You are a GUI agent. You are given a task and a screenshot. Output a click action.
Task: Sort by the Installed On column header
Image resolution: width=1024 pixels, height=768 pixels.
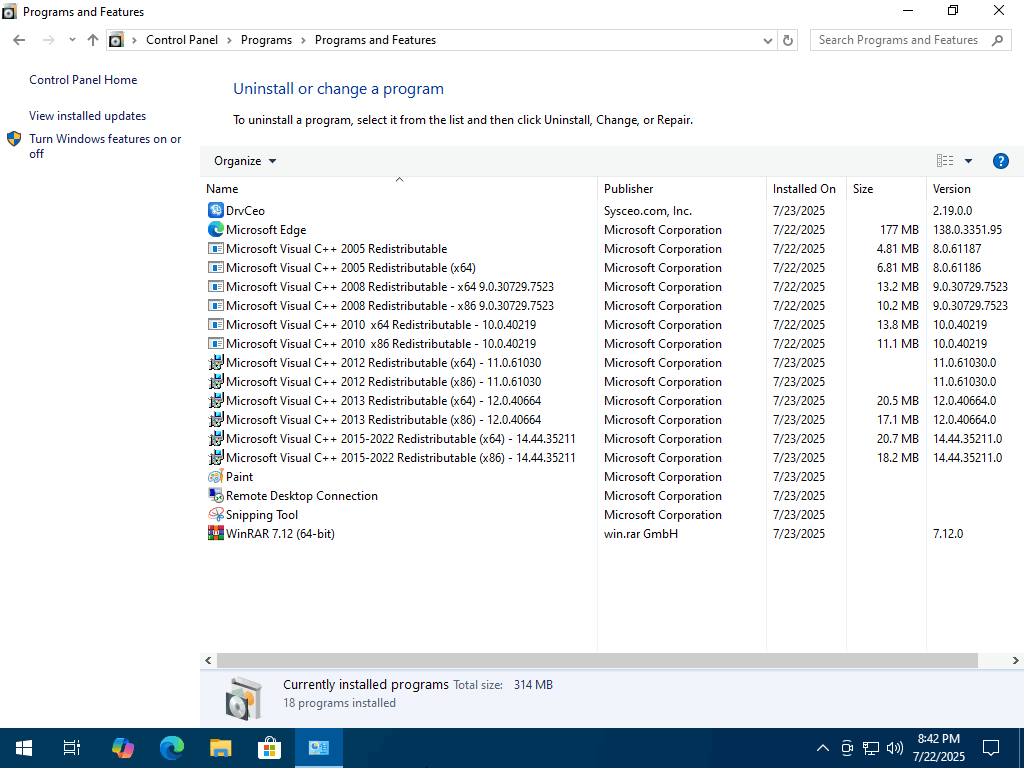[807, 188]
